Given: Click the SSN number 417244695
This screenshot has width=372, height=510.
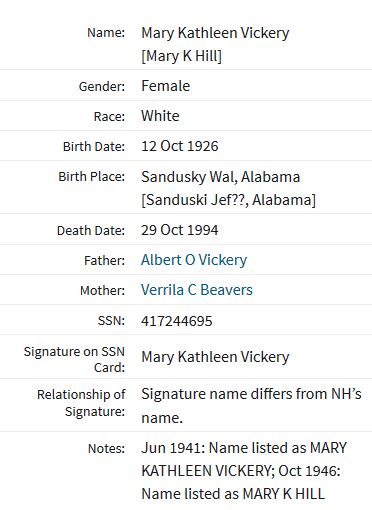Looking at the screenshot, I should (x=177, y=321).
